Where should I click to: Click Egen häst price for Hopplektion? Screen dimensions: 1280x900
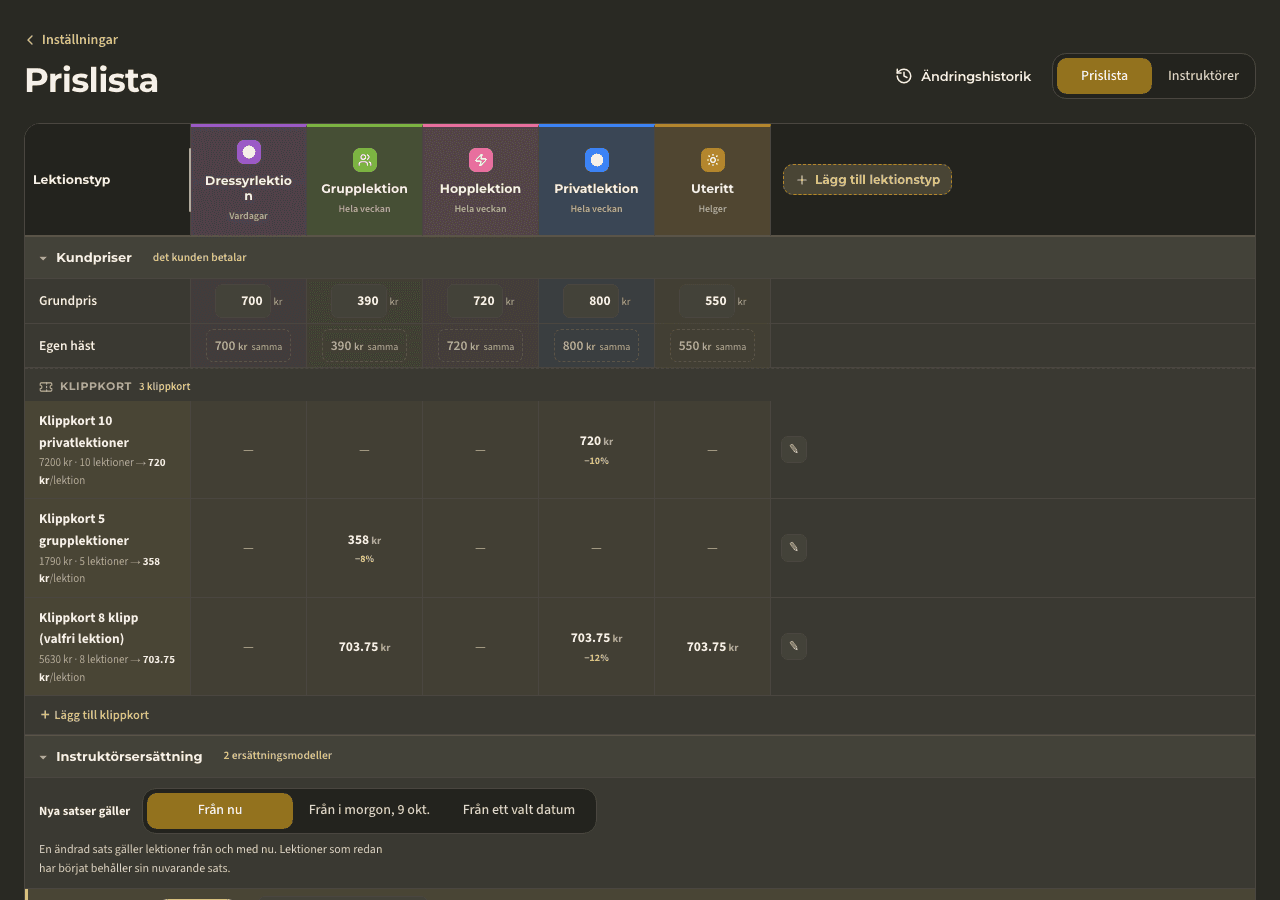[x=481, y=346]
